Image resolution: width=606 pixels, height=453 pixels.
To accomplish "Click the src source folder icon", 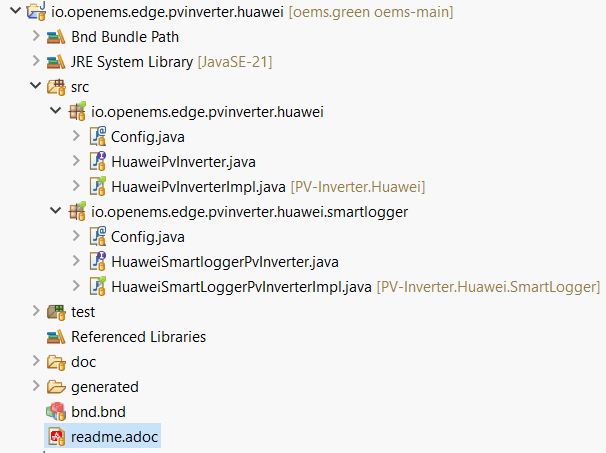I will coord(56,87).
